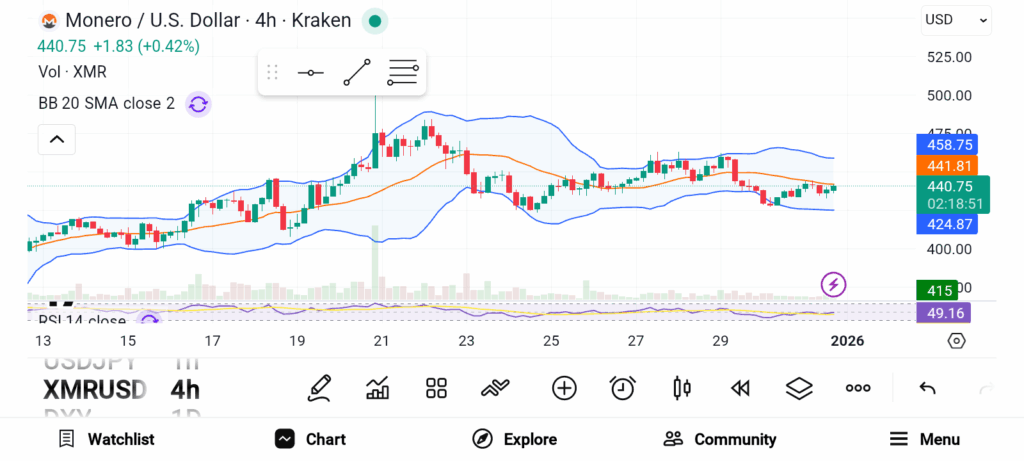Undo last action with arrow icon
The height and width of the screenshot is (461, 1024).
coord(927,388)
